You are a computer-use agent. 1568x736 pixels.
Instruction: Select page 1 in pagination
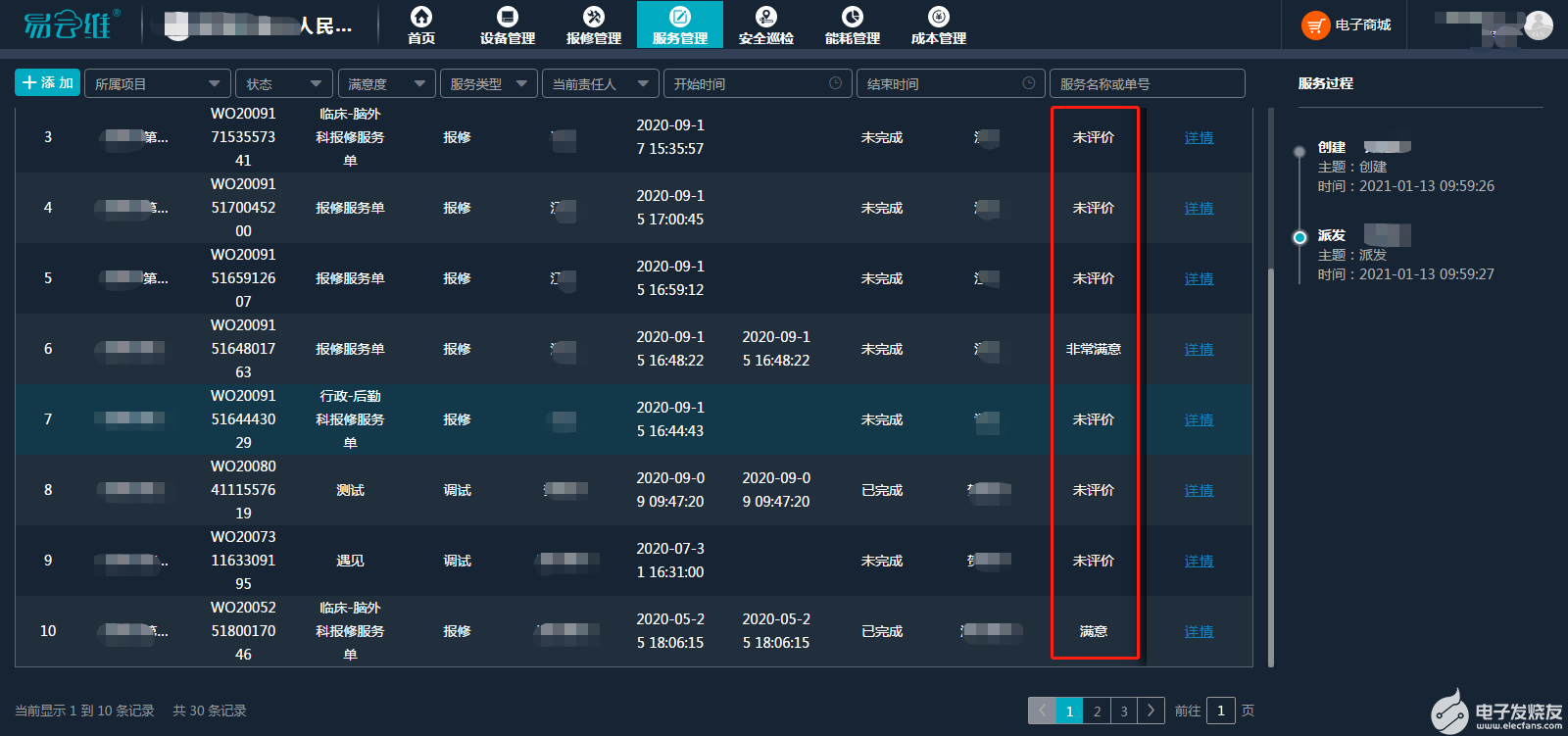(x=1070, y=711)
